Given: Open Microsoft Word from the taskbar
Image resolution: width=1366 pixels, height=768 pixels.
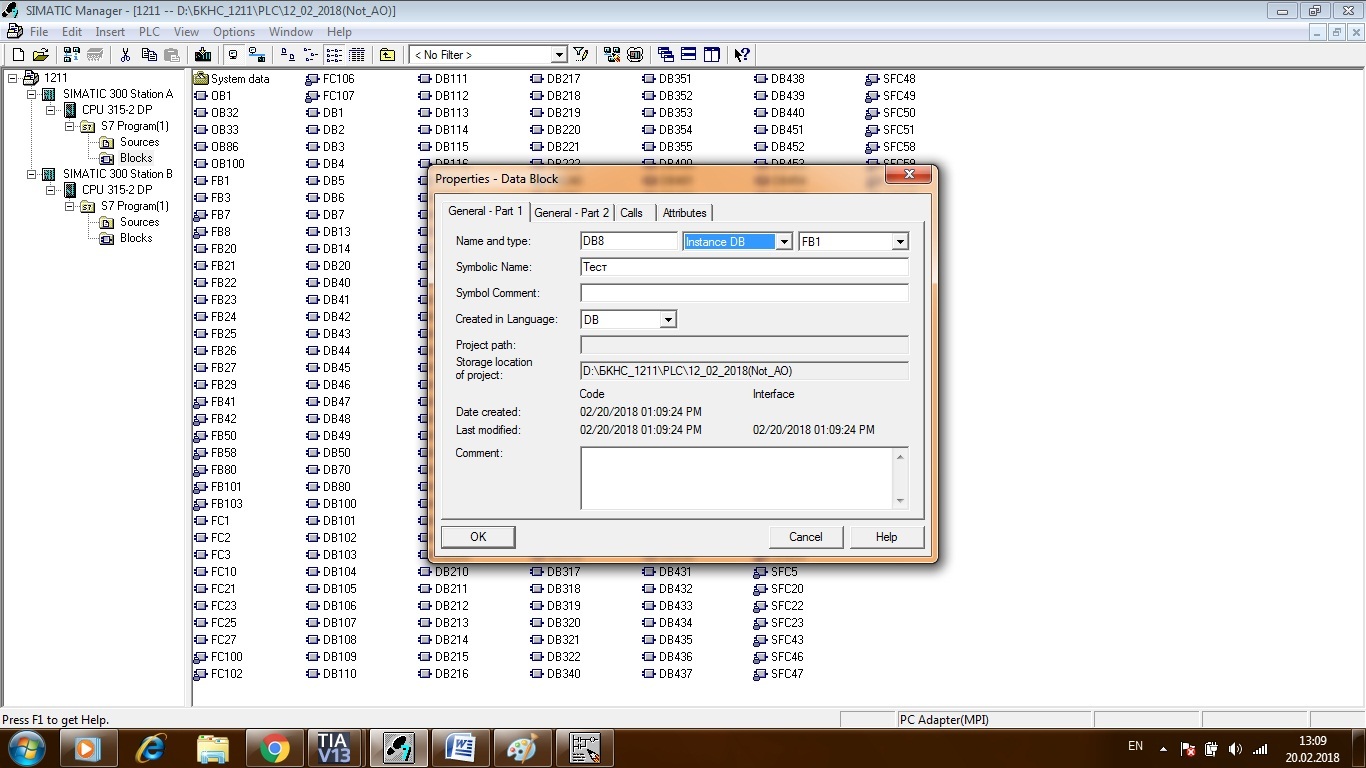Looking at the screenshot, I should coord(459,748).
